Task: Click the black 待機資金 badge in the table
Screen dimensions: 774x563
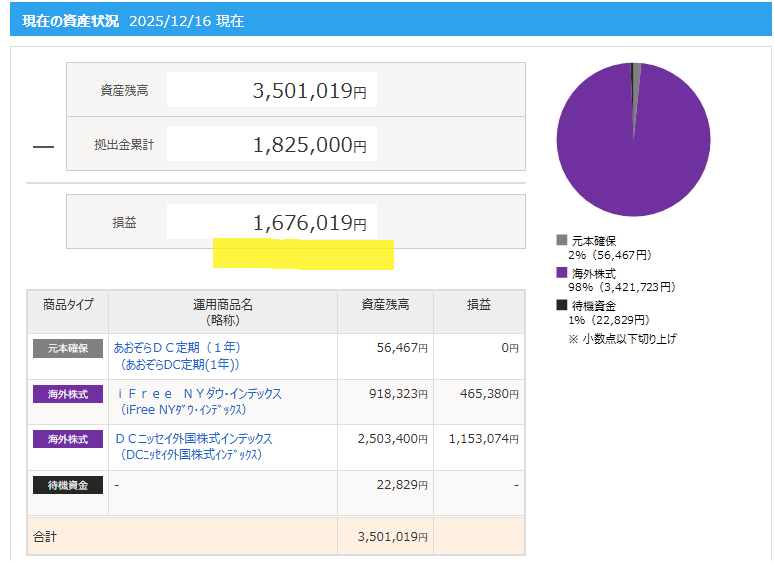Action: [68, 485]
